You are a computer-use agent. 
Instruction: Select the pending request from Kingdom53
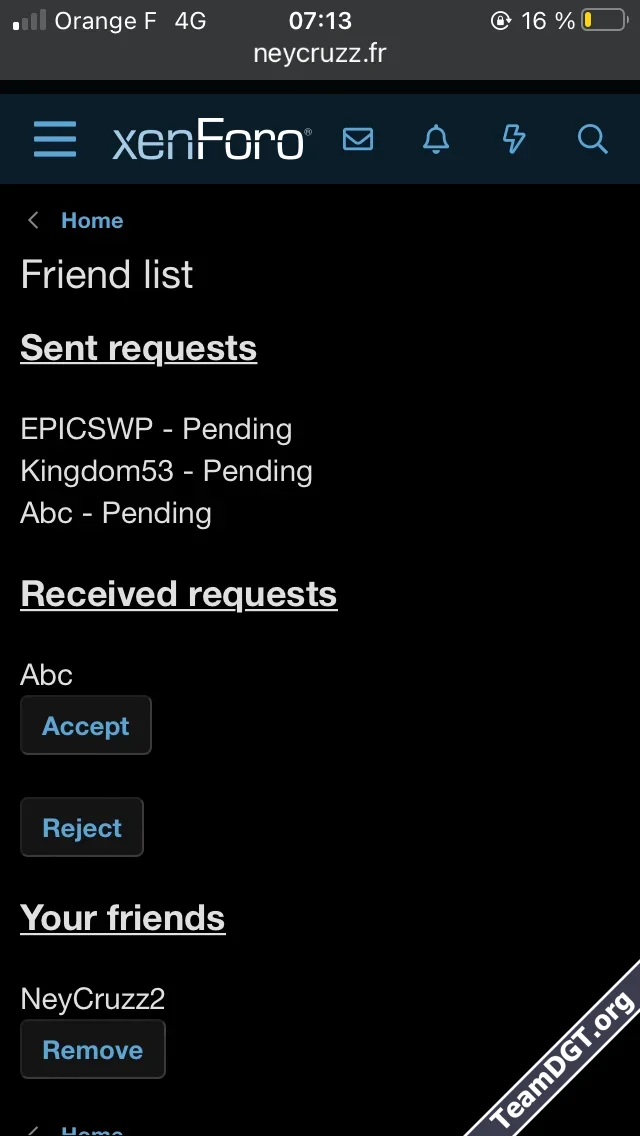166,470
